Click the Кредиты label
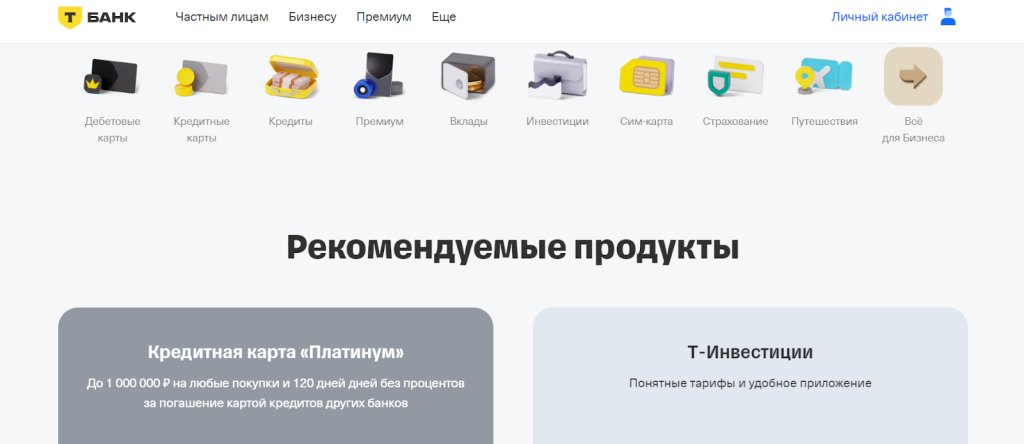This screenshot has height=444, width=1024. coord(291,121)
